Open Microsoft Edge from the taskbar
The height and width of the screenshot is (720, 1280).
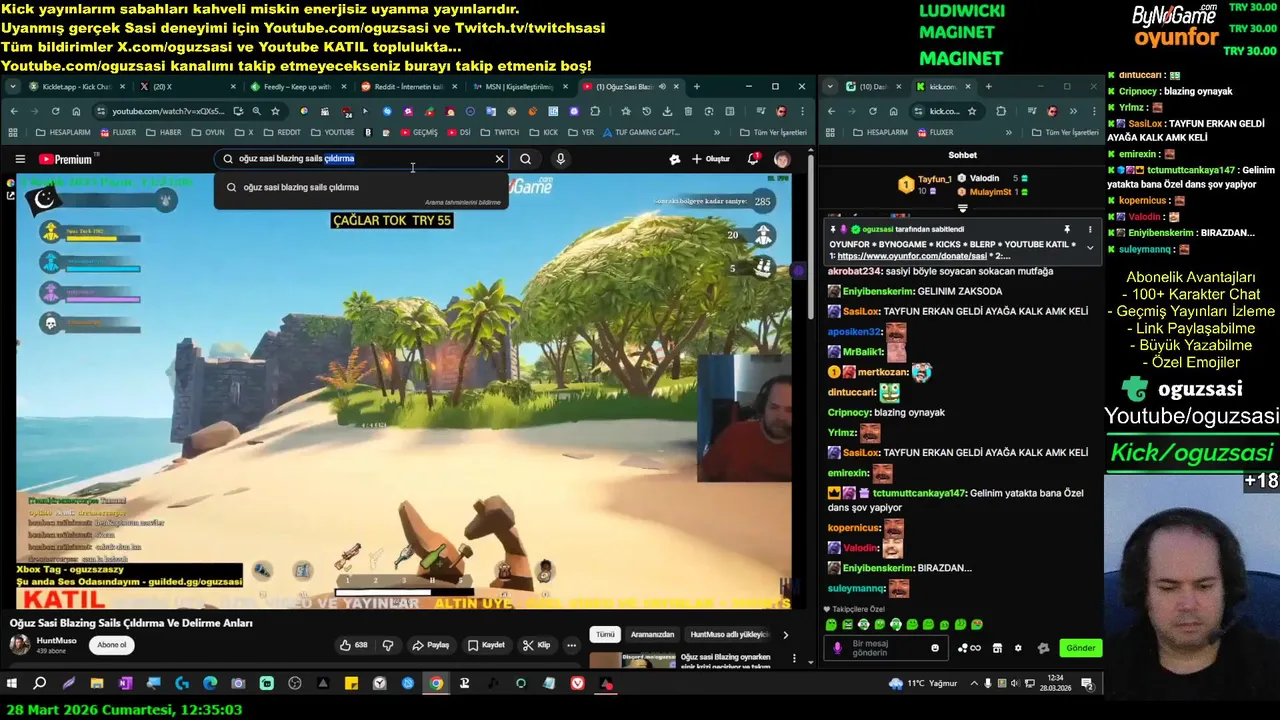pyautogui.click(x=210, y=684)
